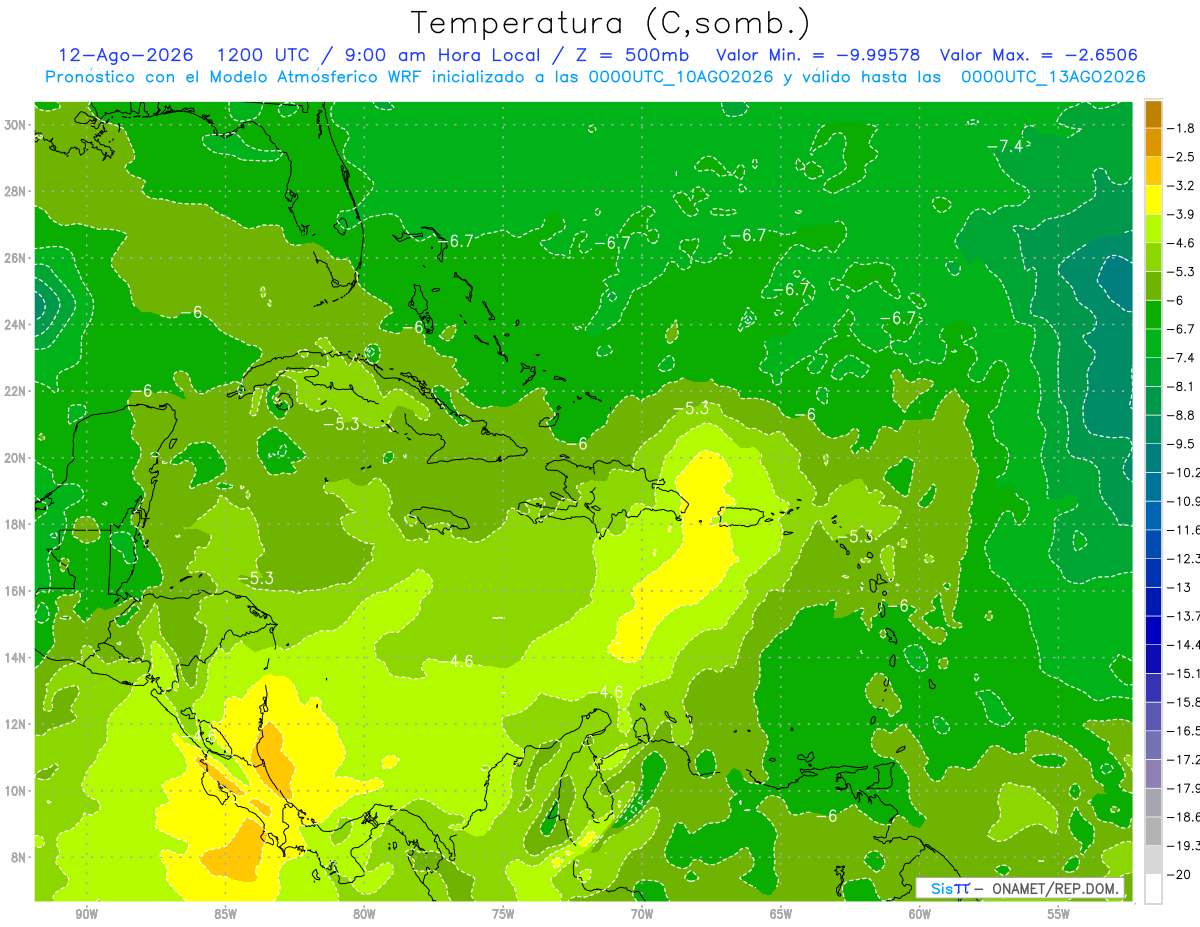
Task: Click the "-7.4" contour label on the map
Action: click(1005, 146)
